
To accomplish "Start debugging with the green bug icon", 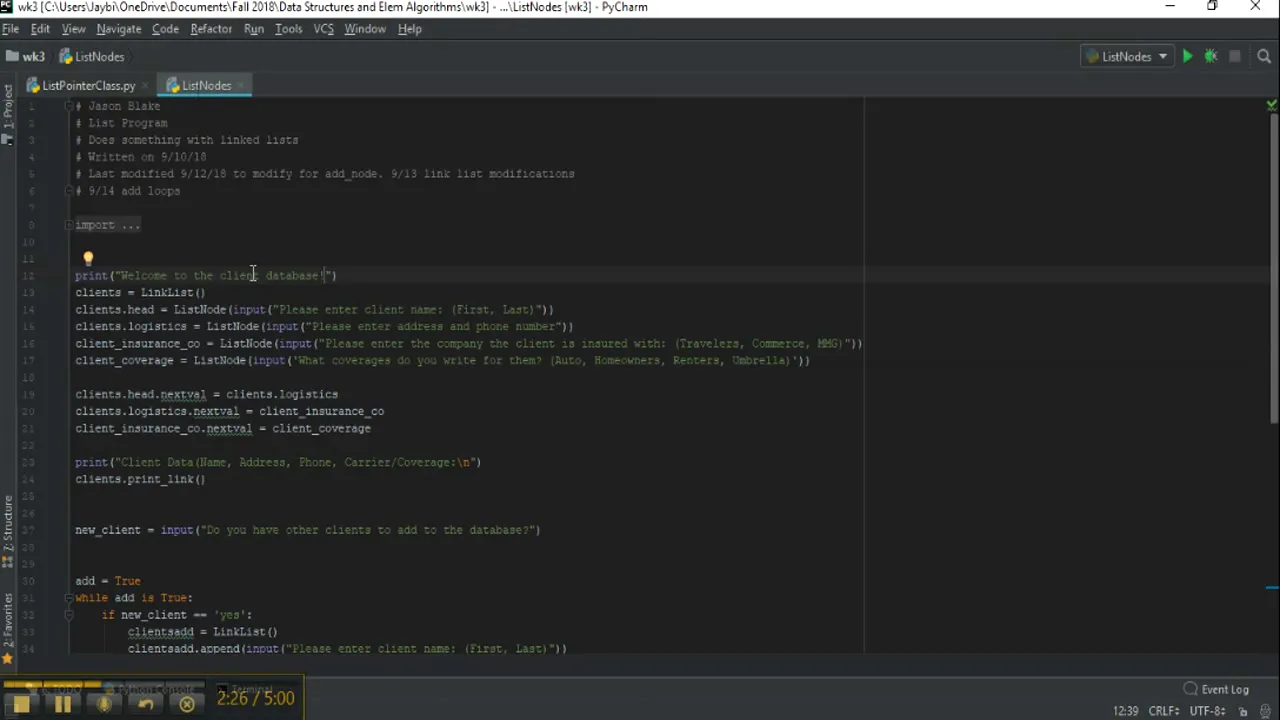I will coord(1211,57).
